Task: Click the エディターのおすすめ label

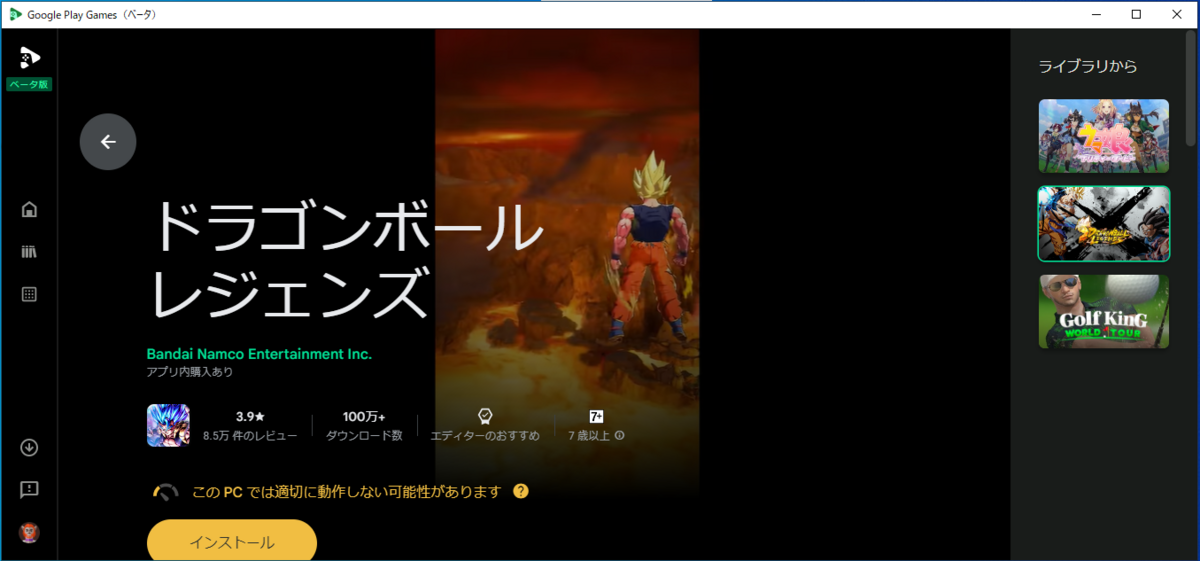Action: tap(485, 436)
